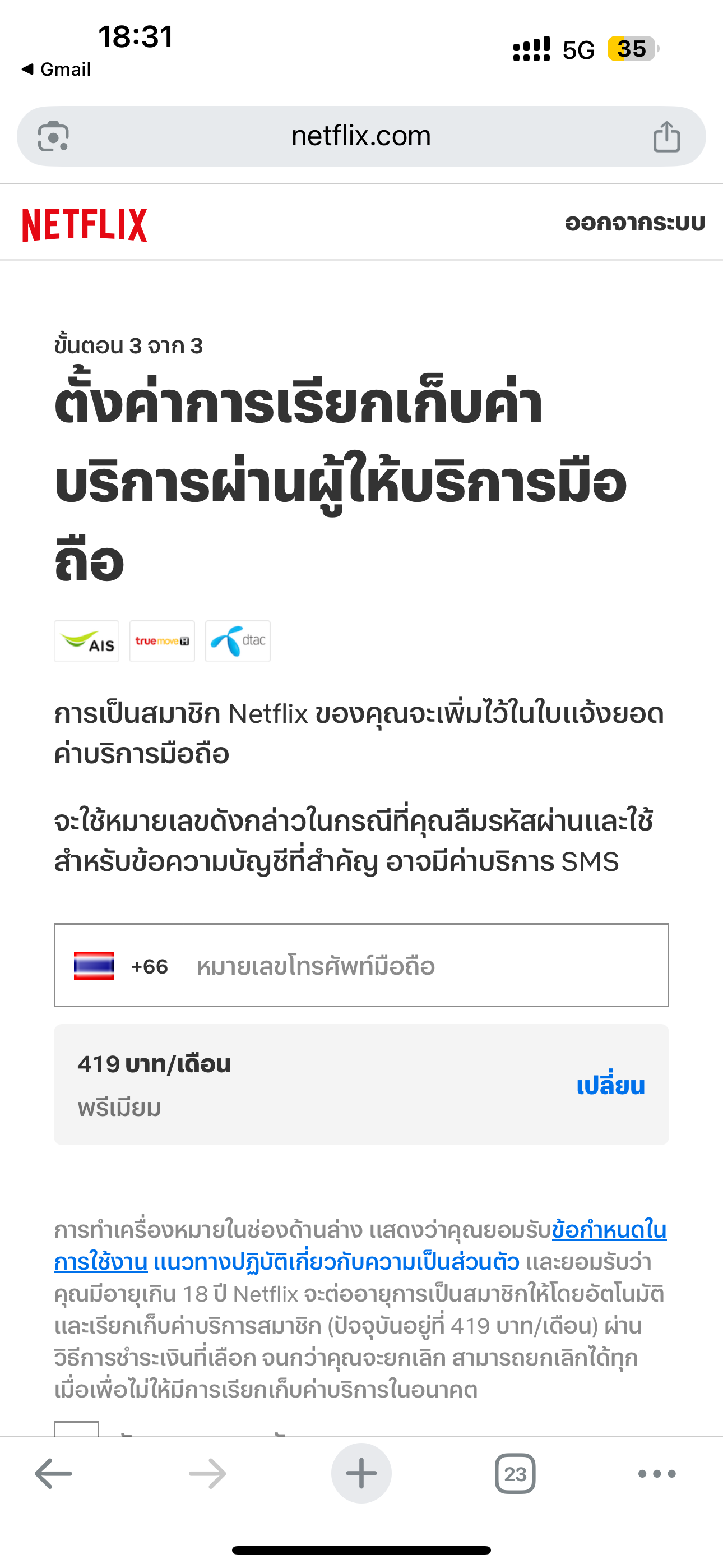Tap the Google Lens camera icon in address bar
The image size is (723, 1568).
click(53, 136)
